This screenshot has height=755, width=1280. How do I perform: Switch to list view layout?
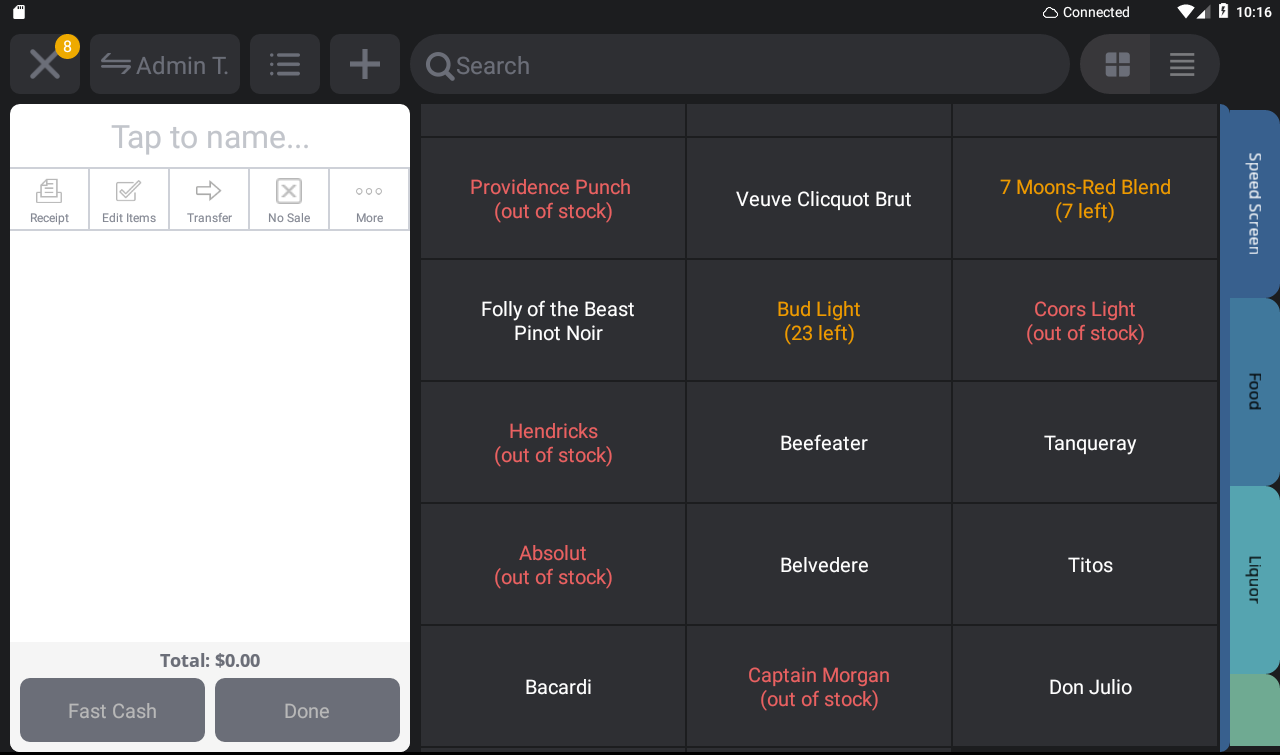[x=1184, y=65]
